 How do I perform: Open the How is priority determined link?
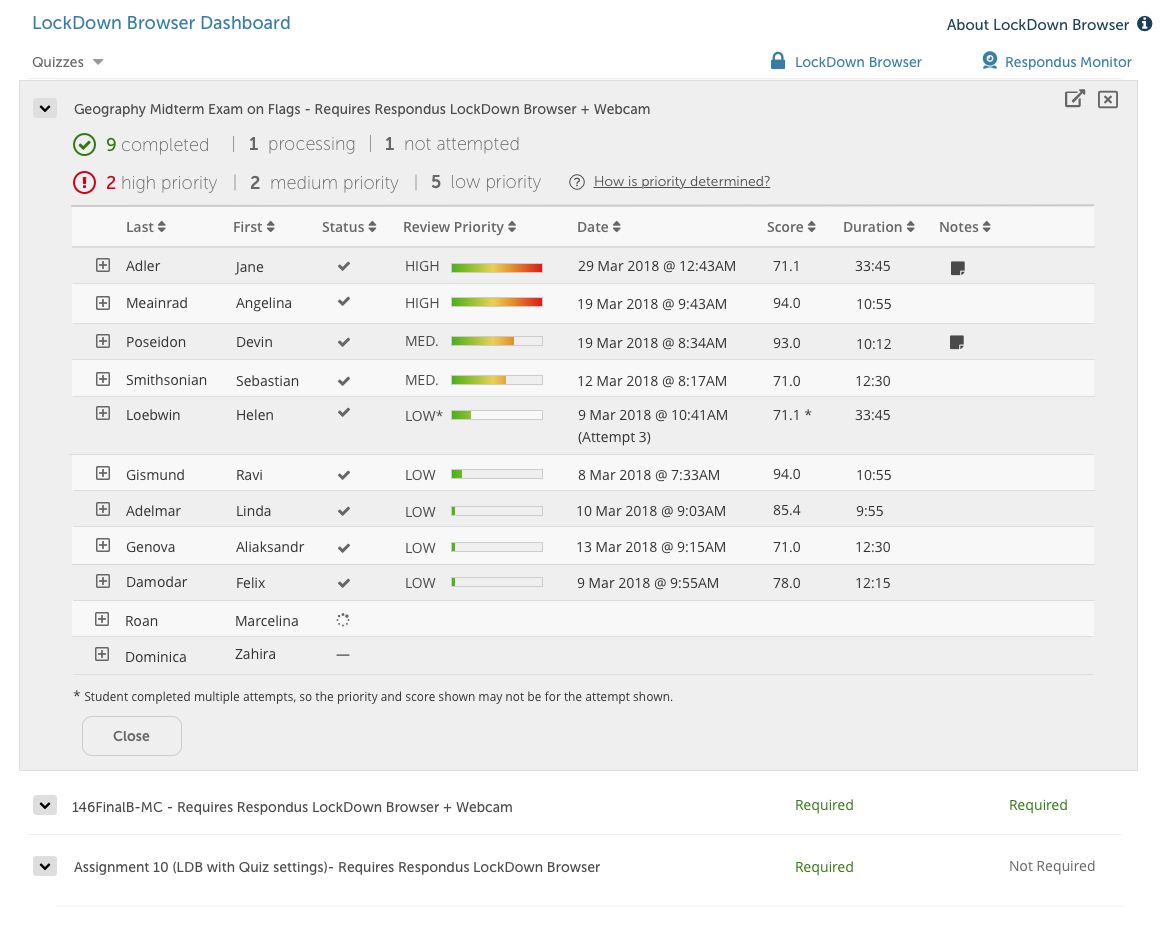[681, 181]
